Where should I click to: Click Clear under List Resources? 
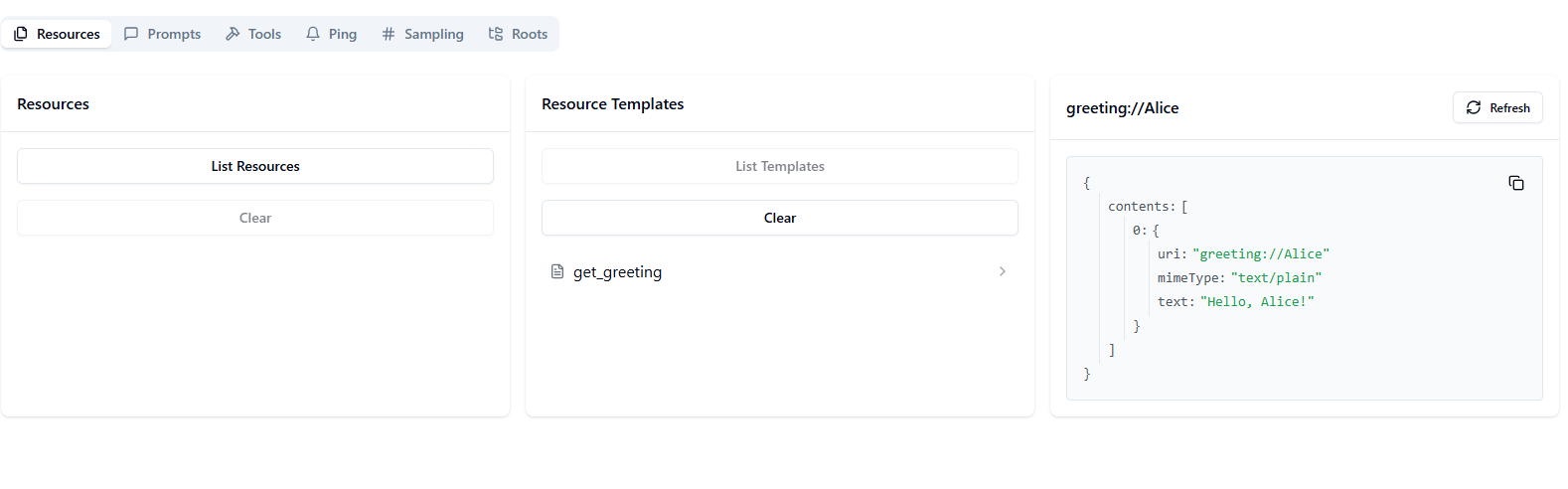[255, 218]
